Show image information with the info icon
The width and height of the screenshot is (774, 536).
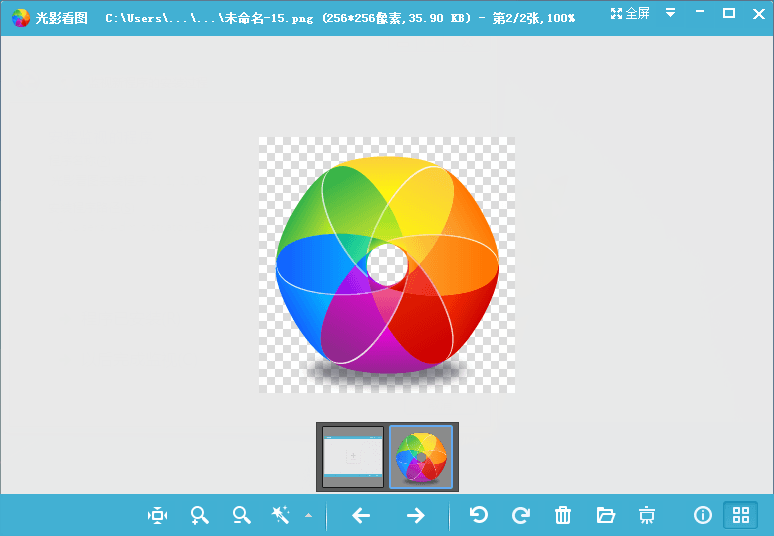pyautogui.click(x=703, y=515)
